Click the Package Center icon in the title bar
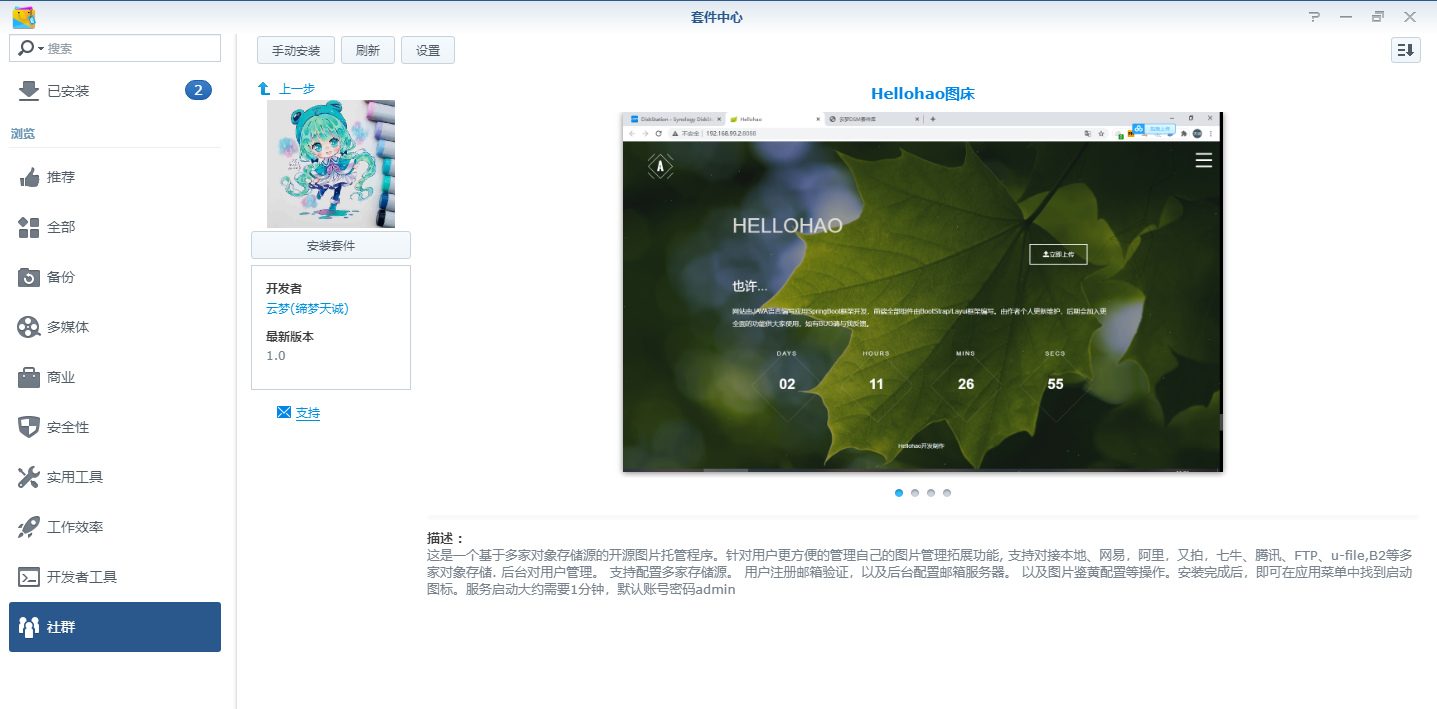 coord(22,16)
